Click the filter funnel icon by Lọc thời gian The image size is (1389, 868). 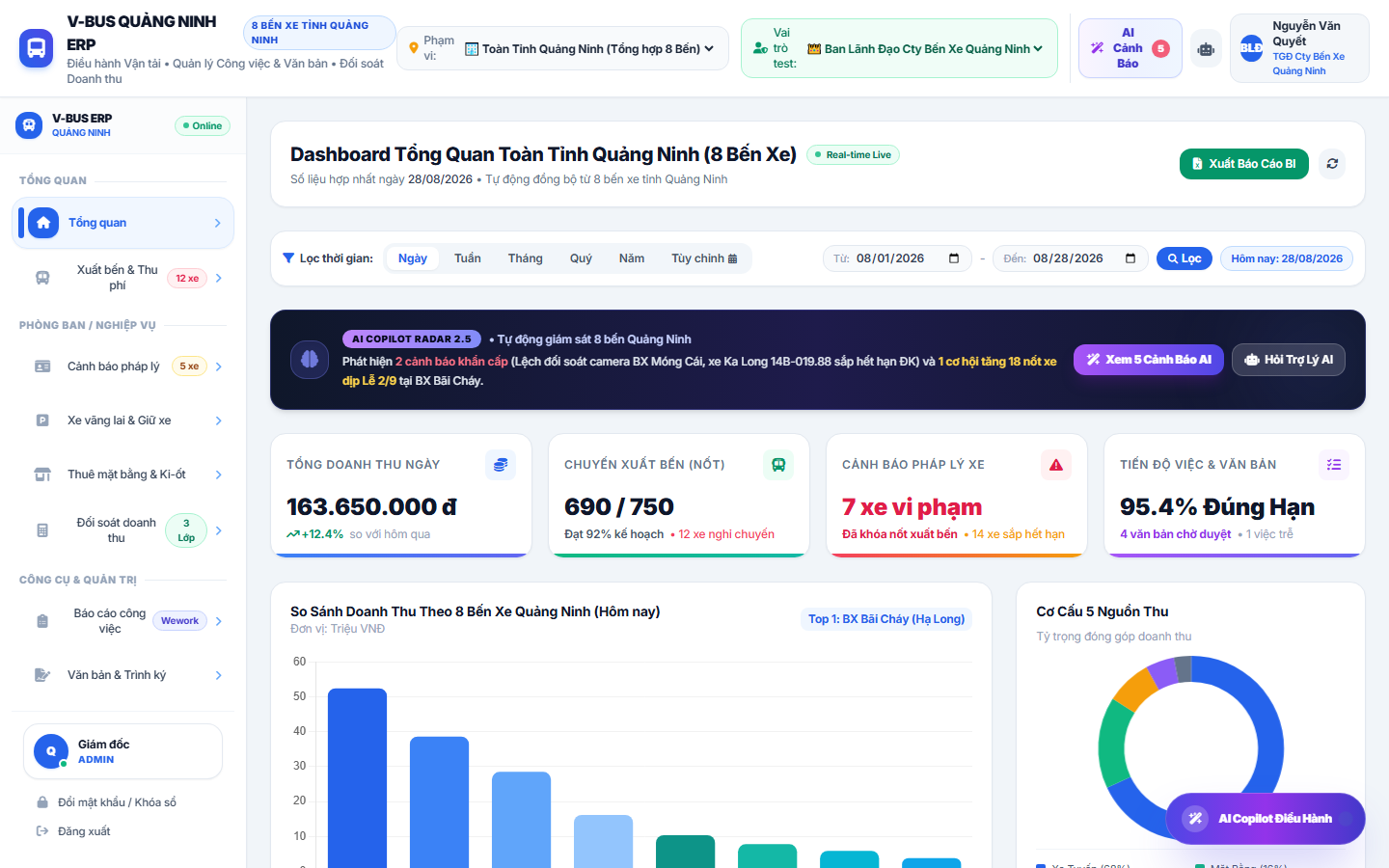click(288, 258)
